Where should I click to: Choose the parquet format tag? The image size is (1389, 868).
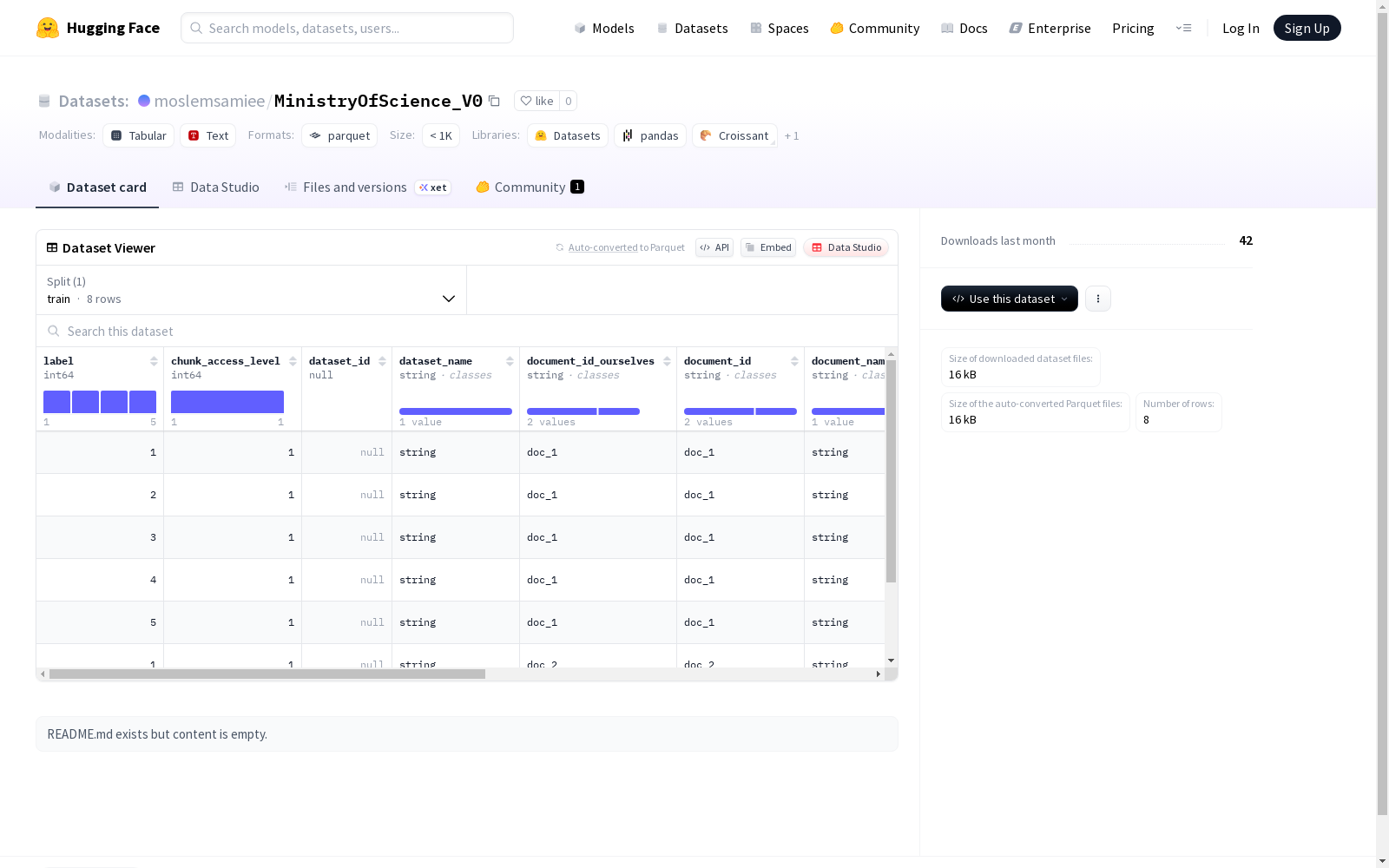tap(339, 135)
